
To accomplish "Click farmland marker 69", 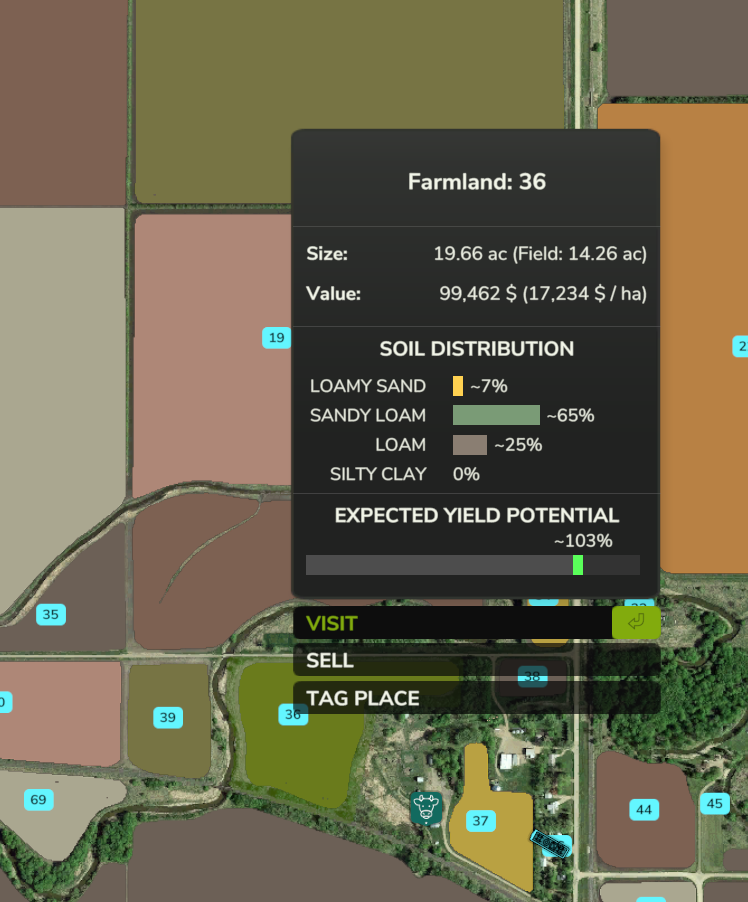I will [x=38, y=799].
